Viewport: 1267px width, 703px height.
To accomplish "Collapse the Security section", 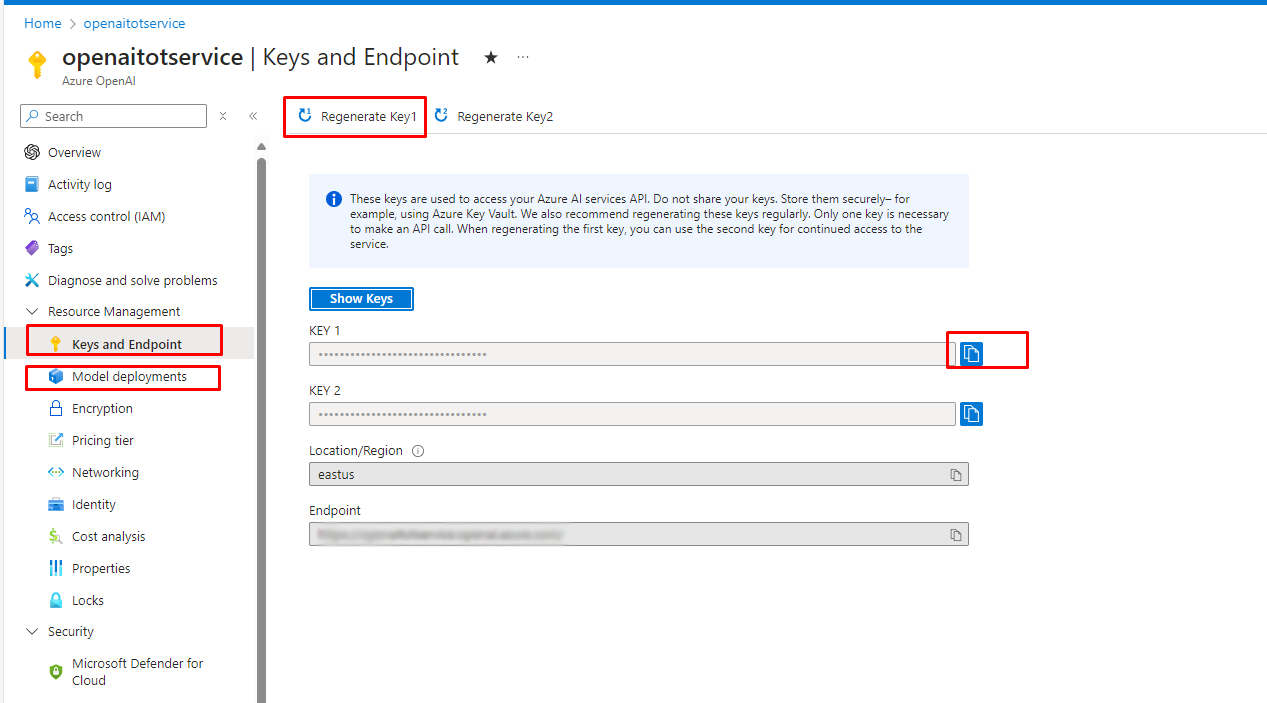I will [x=31, y=632].
